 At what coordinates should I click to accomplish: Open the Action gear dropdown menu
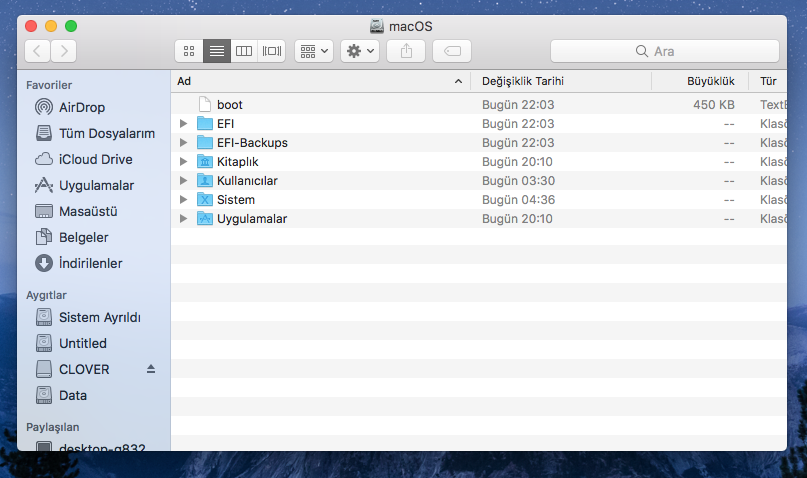[360, 51]
